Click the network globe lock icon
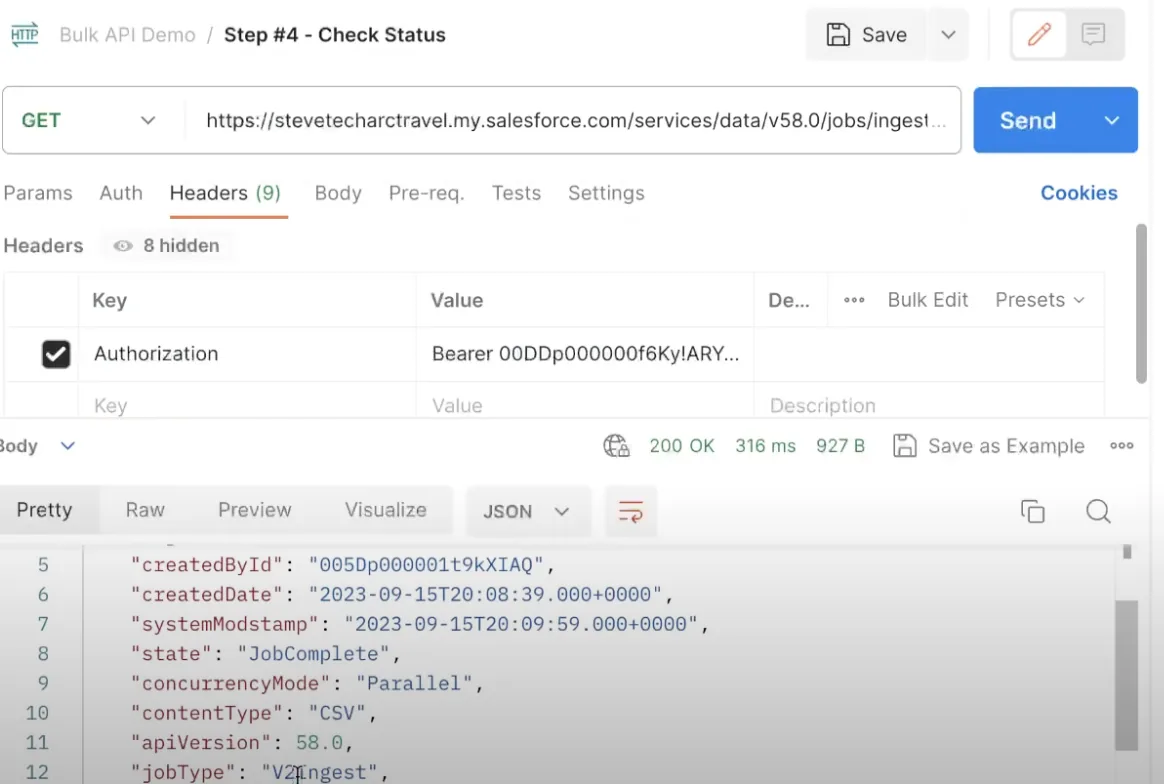 (616, 445)
